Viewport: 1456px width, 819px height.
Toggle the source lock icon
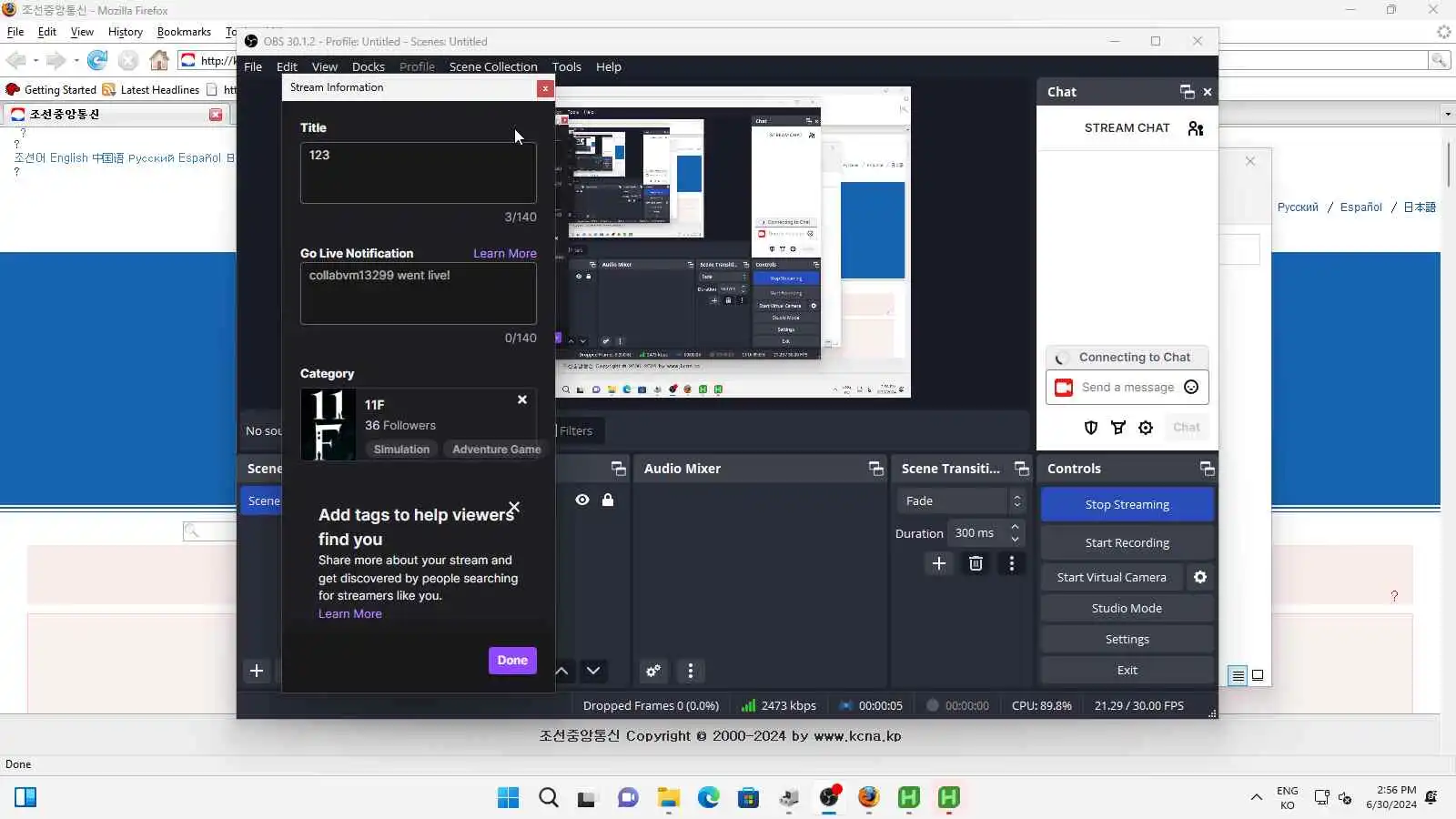(x=608, y=500)
